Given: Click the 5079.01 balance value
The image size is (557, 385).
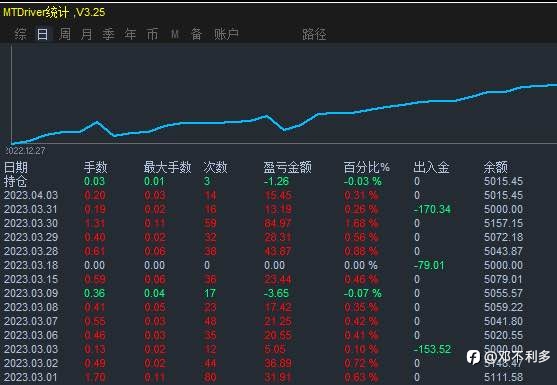Looking at the screenshot, I should tap(503, 279).
